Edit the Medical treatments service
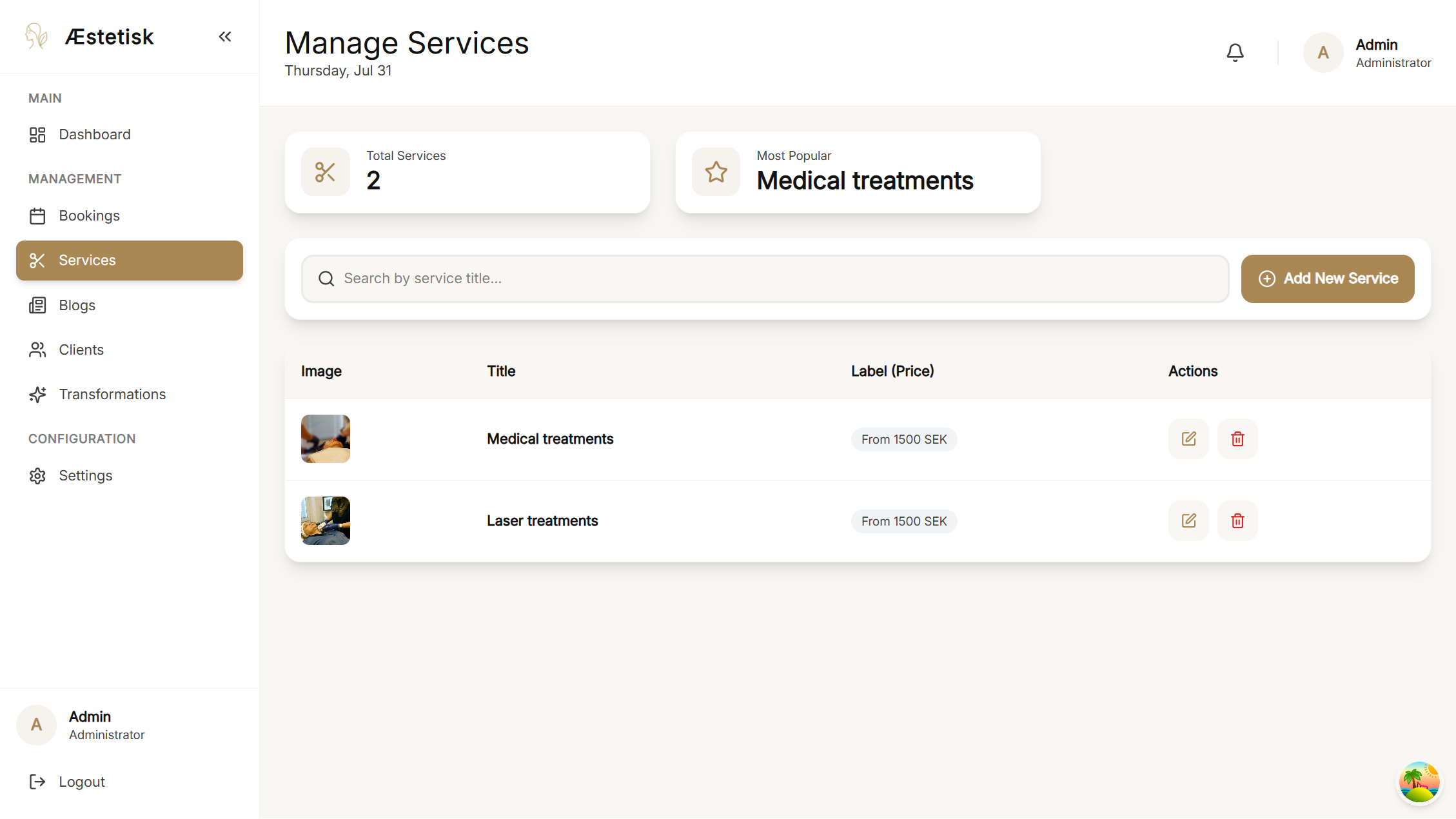 pyautogui.click(x=1188, y=439)
